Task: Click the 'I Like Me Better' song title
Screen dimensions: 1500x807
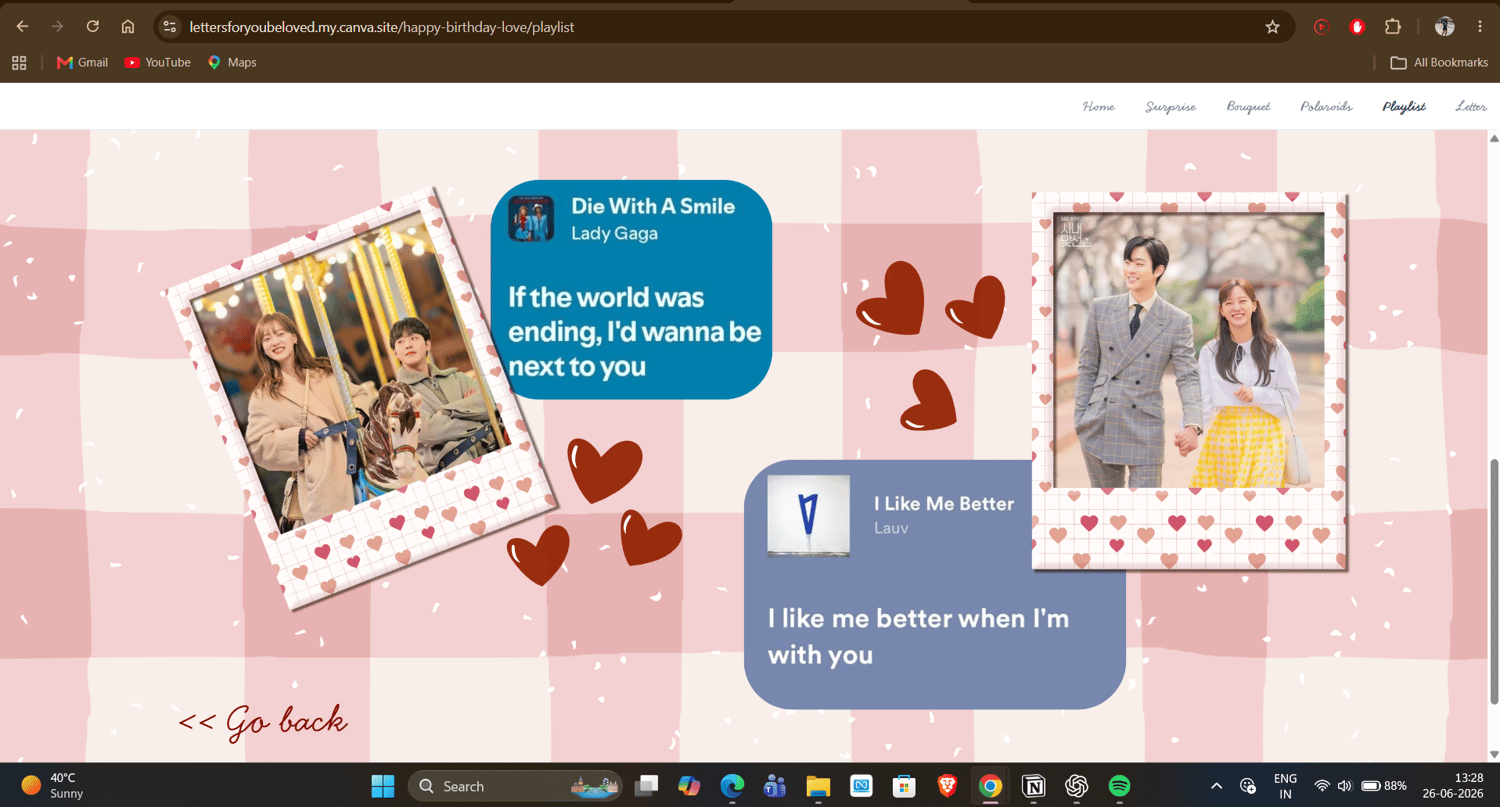Action: tap(944, 504)
